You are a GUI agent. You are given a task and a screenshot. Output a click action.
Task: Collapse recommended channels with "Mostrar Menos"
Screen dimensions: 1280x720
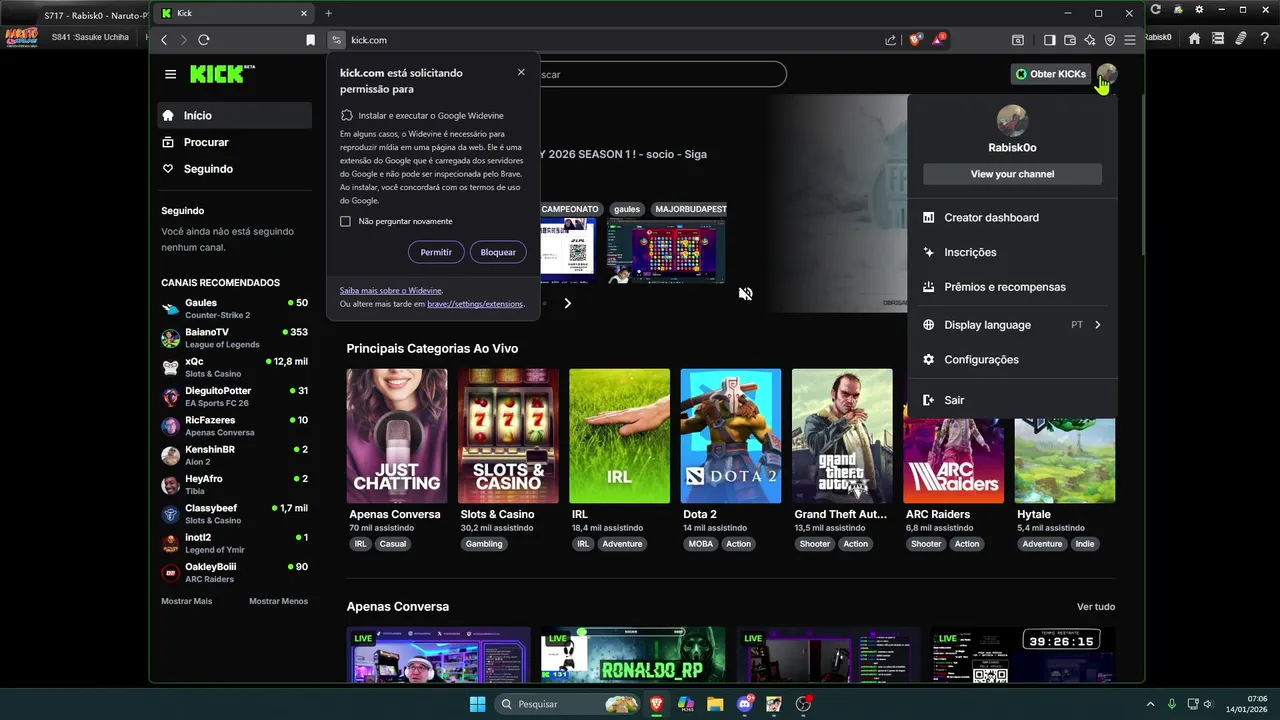pyautogui.click(x=278, y=601)
